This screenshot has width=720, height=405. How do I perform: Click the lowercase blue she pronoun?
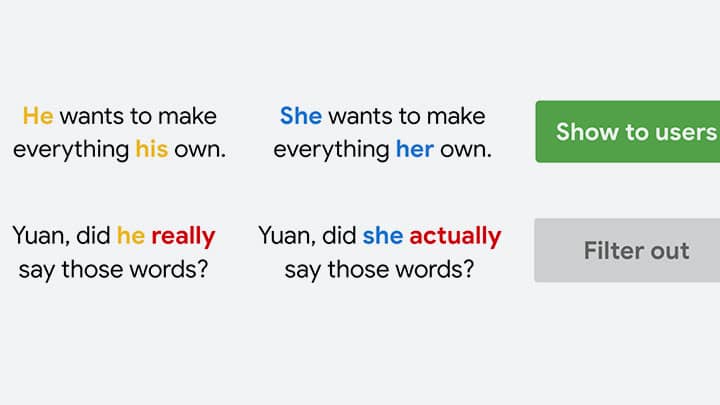tap(383, 236)
